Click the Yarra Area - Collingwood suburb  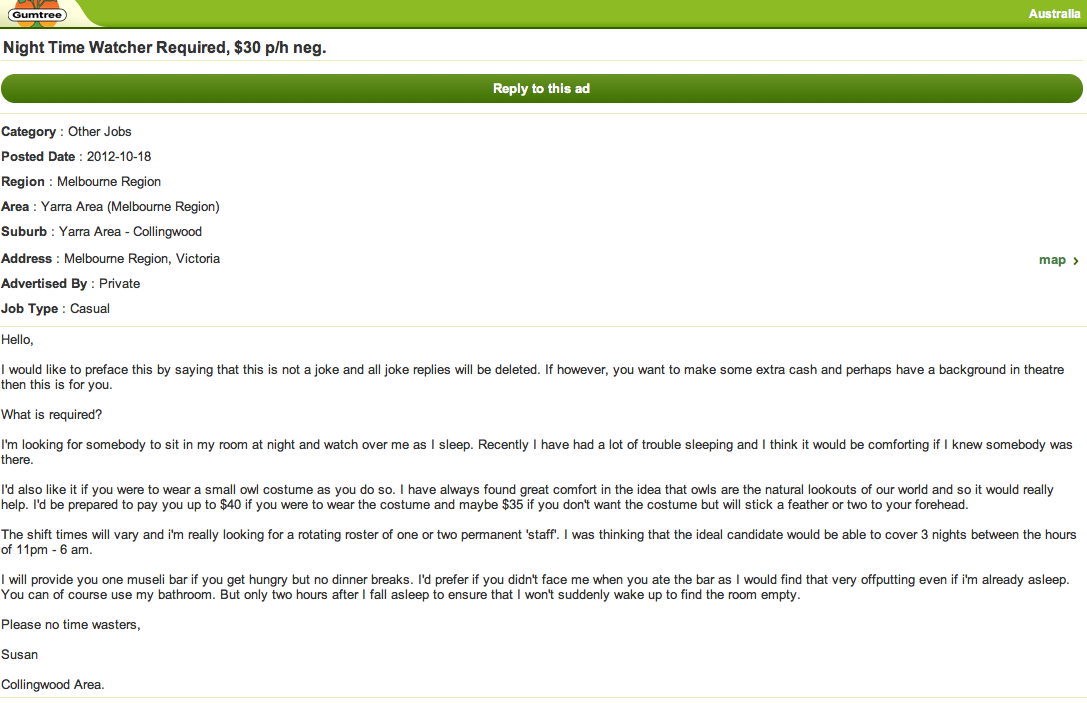click(x=130, y=232)
